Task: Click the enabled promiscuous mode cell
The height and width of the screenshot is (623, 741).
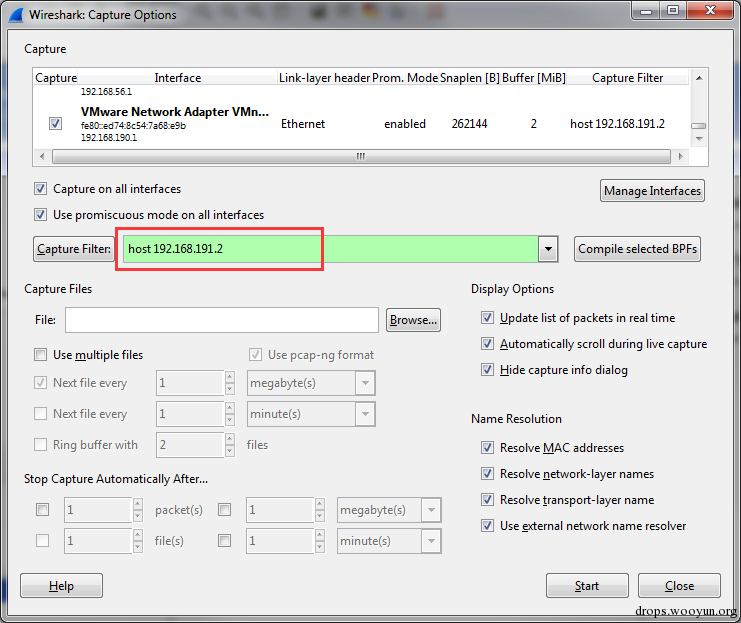Action: point(405,124)
